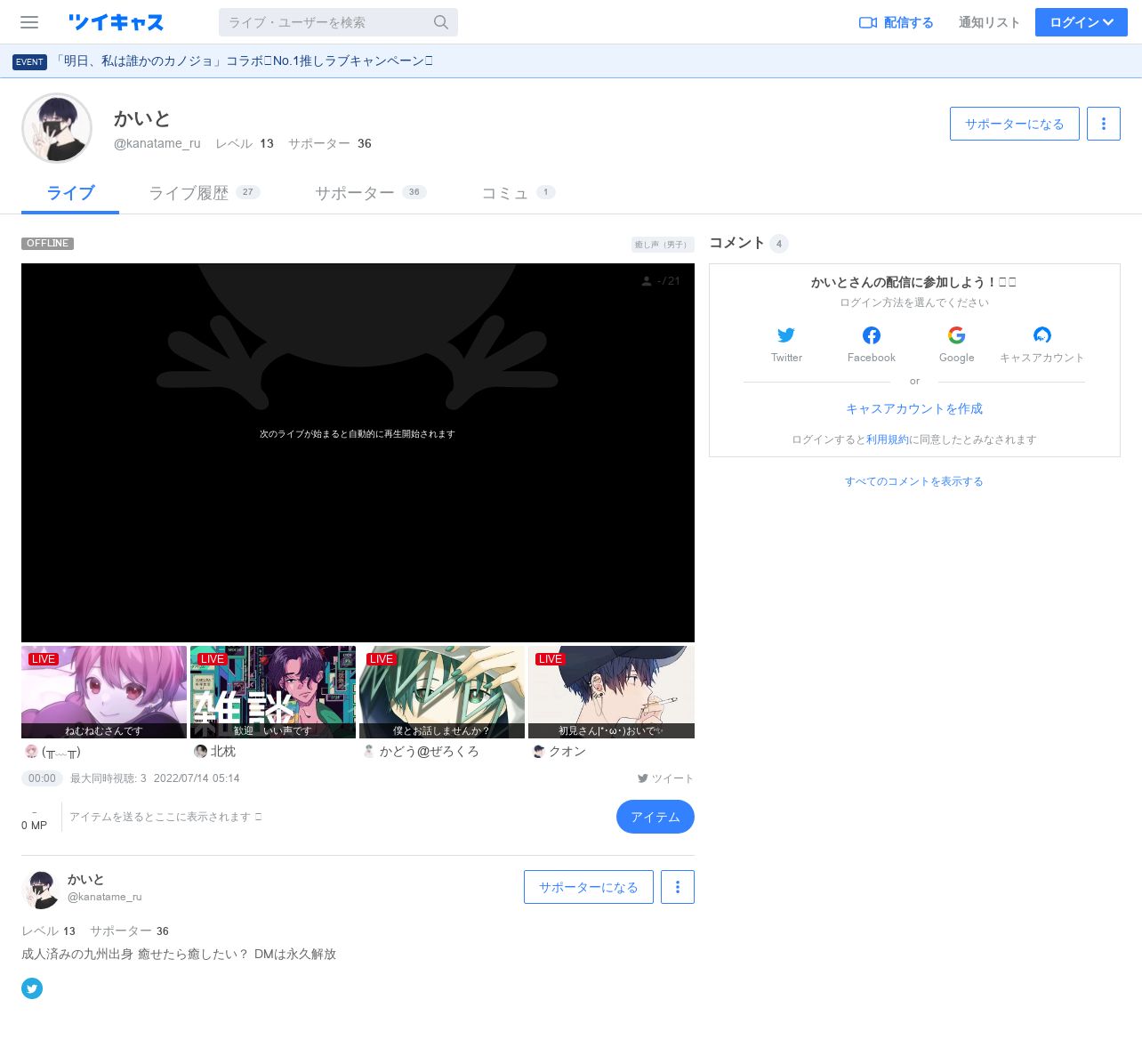This screenshot has width=1142, height=1064.
Task: Open the event campaign banner link
Action: pos(244,61)
